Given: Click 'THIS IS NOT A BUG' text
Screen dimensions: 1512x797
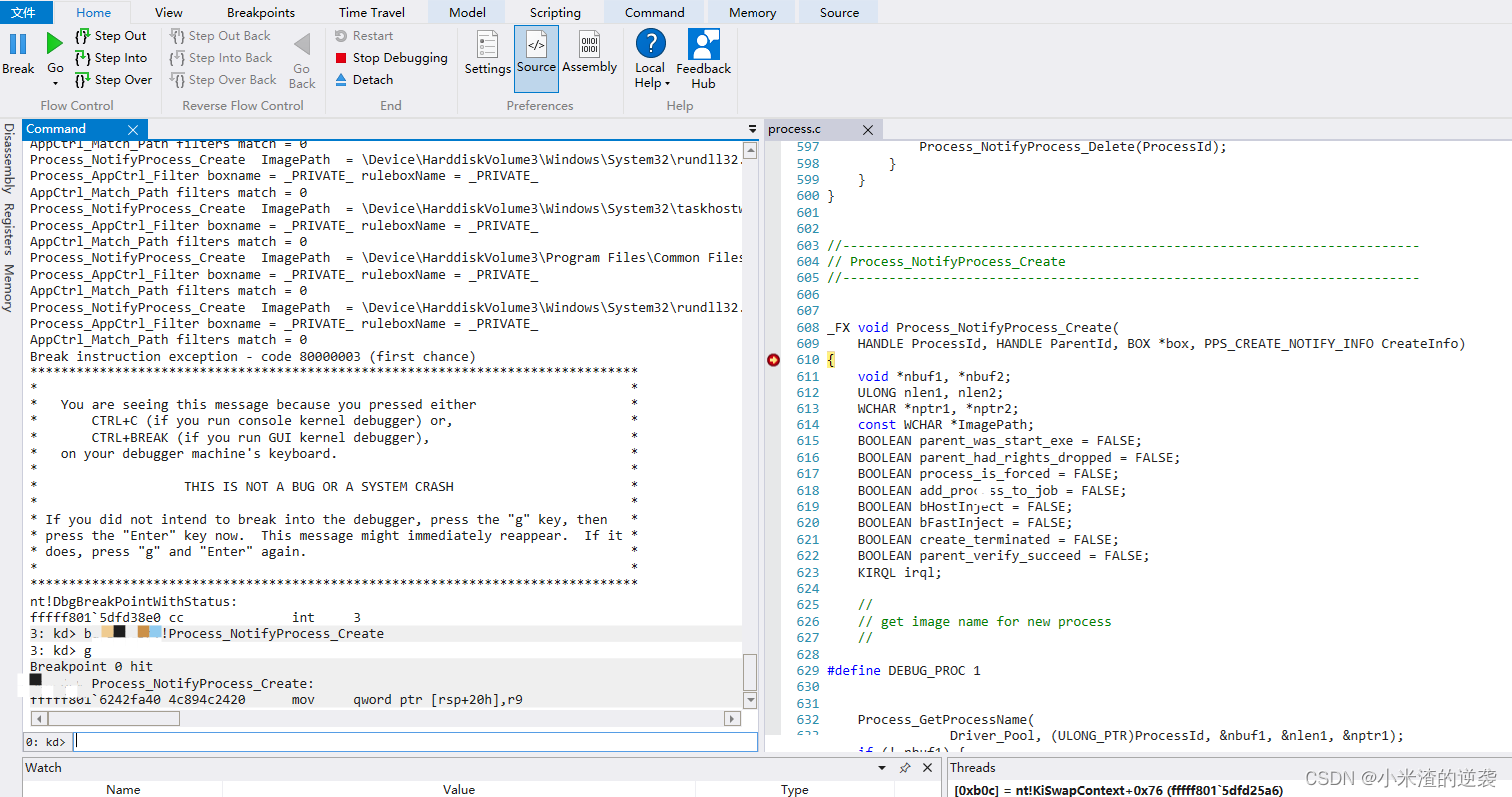Looking at the screenshot, I should click(319, 486).
